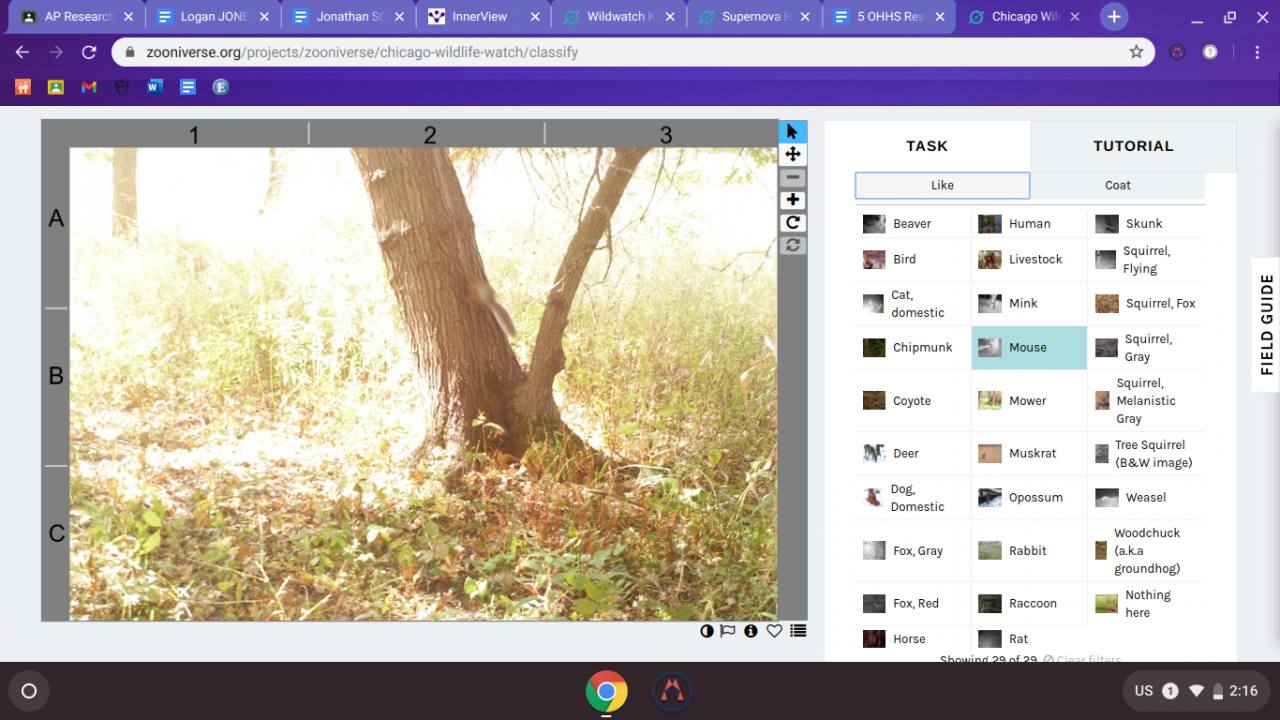Choose Rabbit as the animal

tap(1029, 551)
